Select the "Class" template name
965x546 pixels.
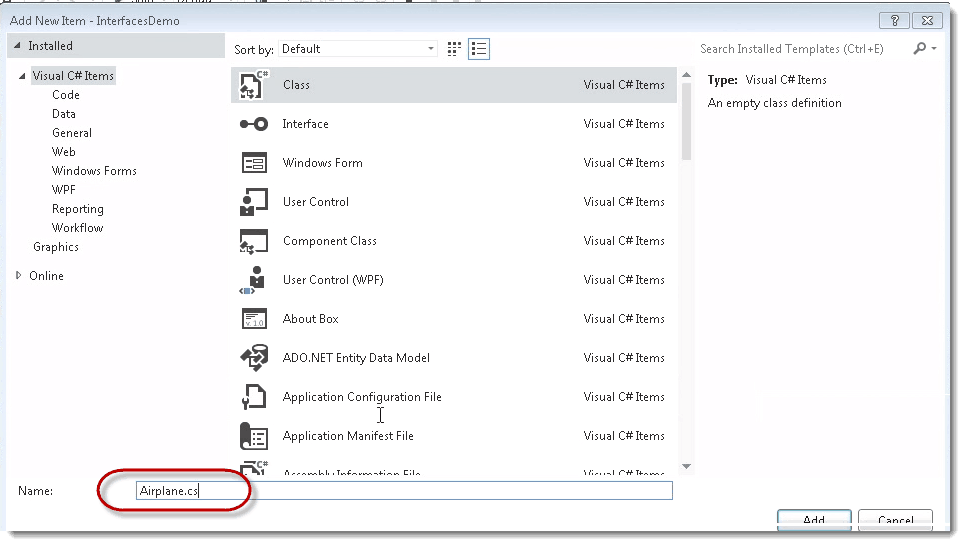296,85
